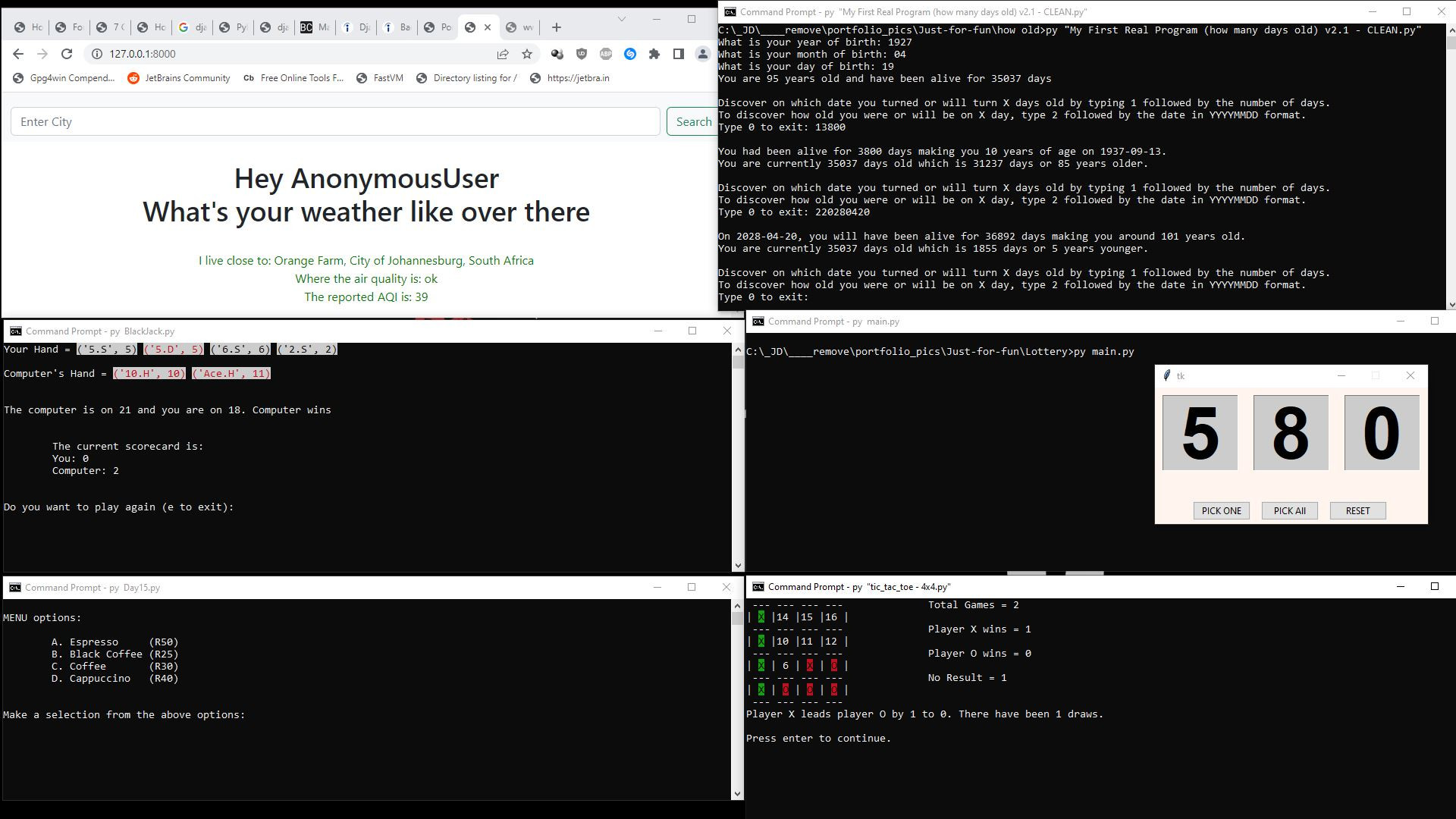Click RESET in the tk window

[1357, 511]
